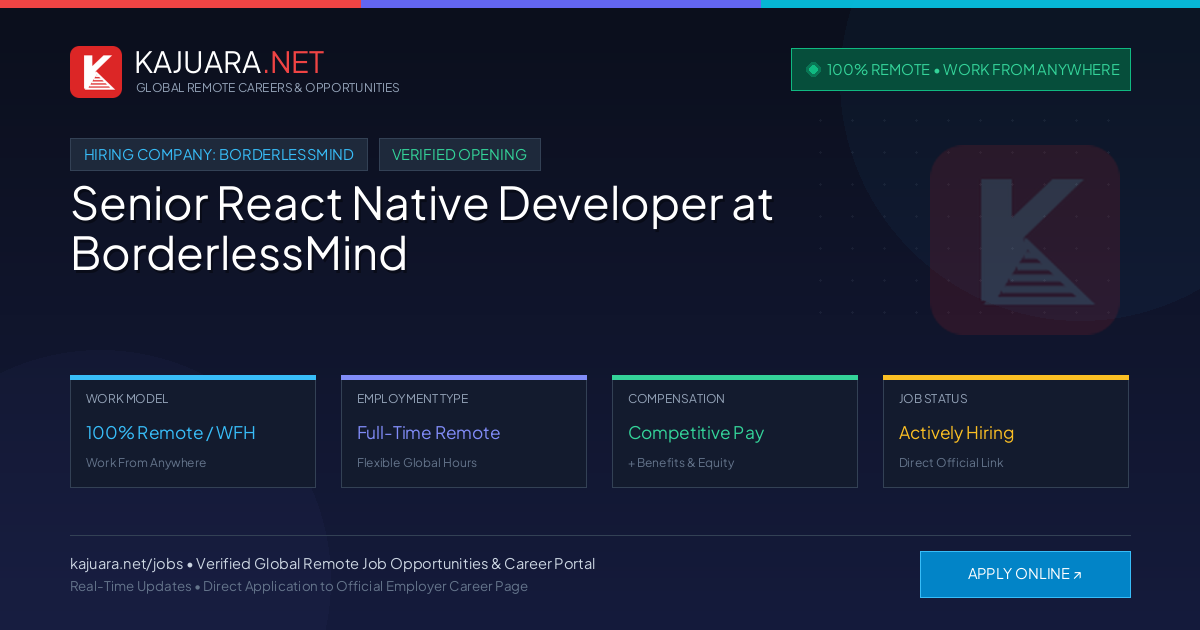Click Global Remote Careers & Opportunities tagline
The height and width of the screenshot is (630, 1200).
coord(268,88)
